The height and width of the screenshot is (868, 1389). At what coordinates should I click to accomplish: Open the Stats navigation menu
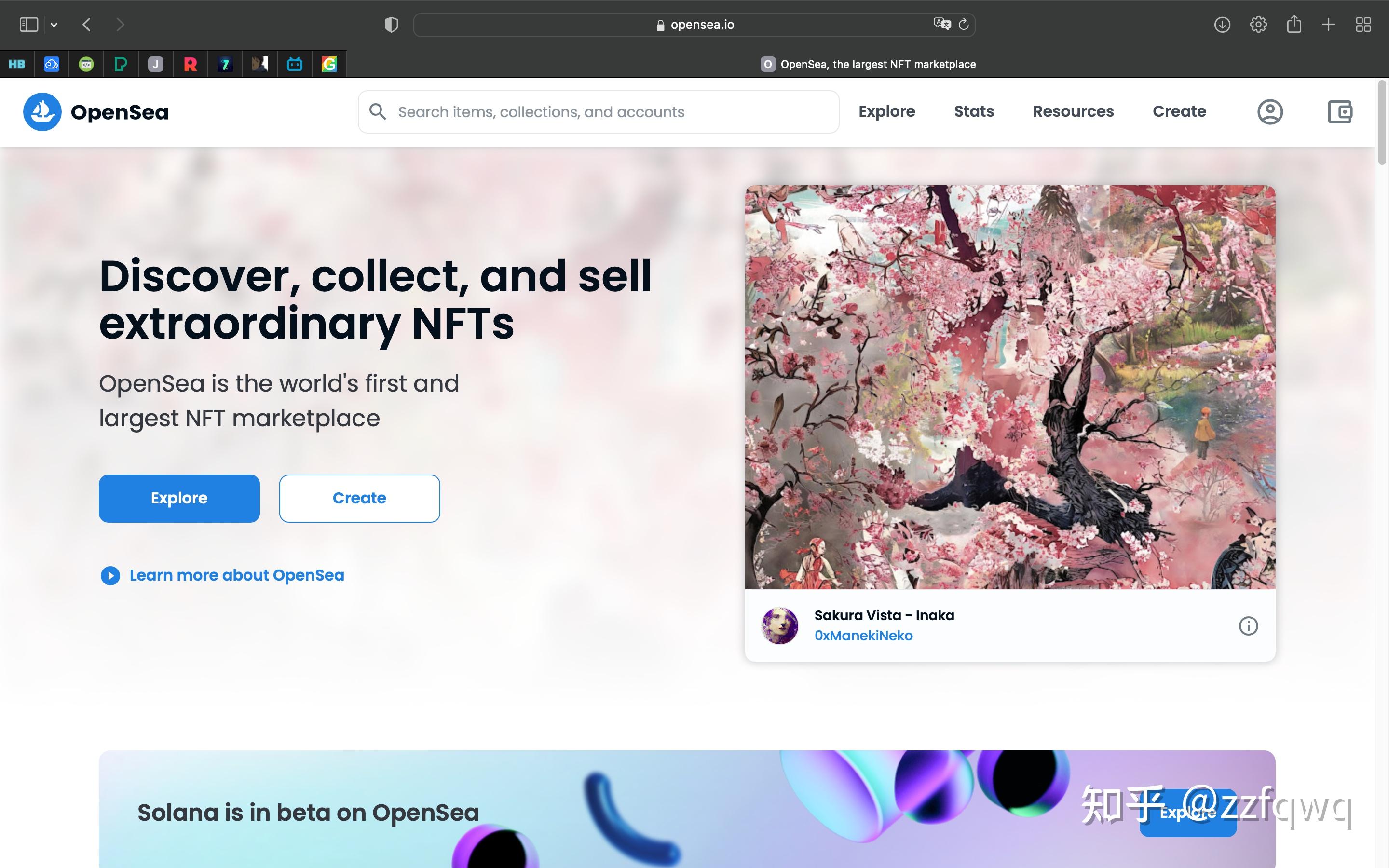click(973, 111)
